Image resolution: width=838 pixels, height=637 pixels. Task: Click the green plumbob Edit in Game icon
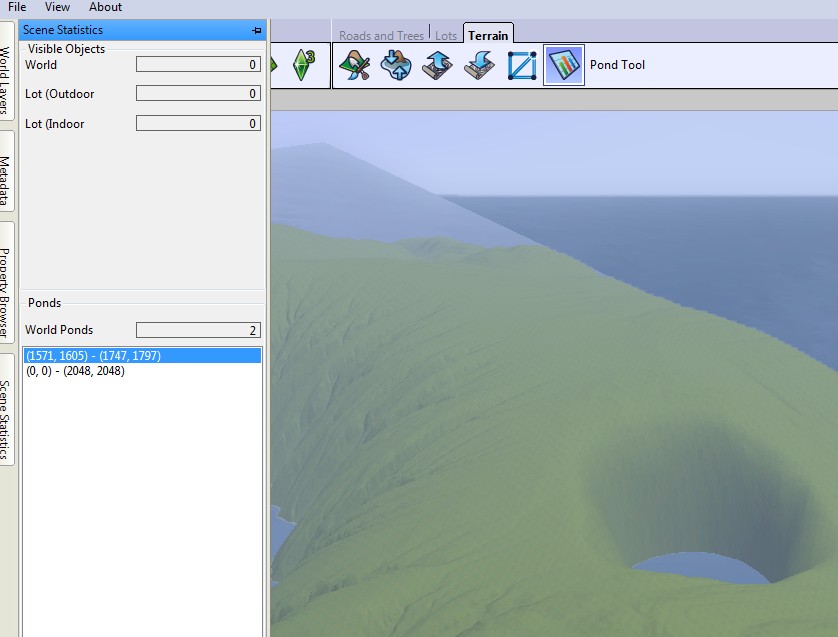303,66
